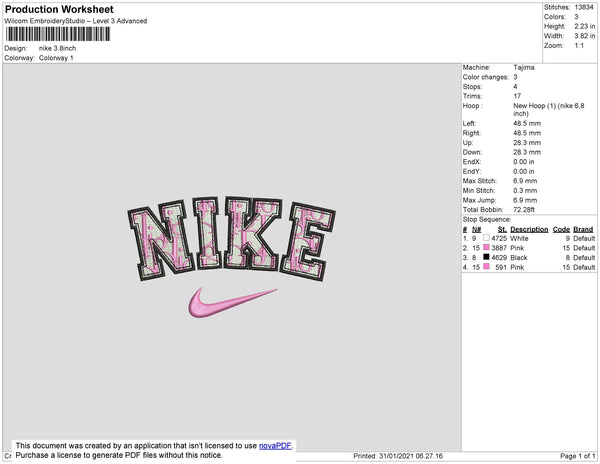Click the 'Up:' margin label
This screenshot has height=464, width=600.
468,143
